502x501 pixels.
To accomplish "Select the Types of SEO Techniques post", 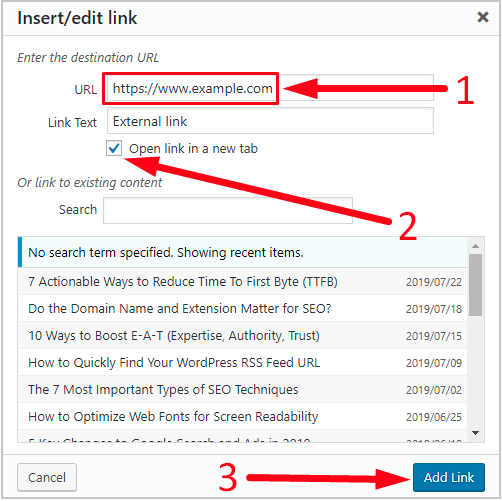I will (242, 390).
